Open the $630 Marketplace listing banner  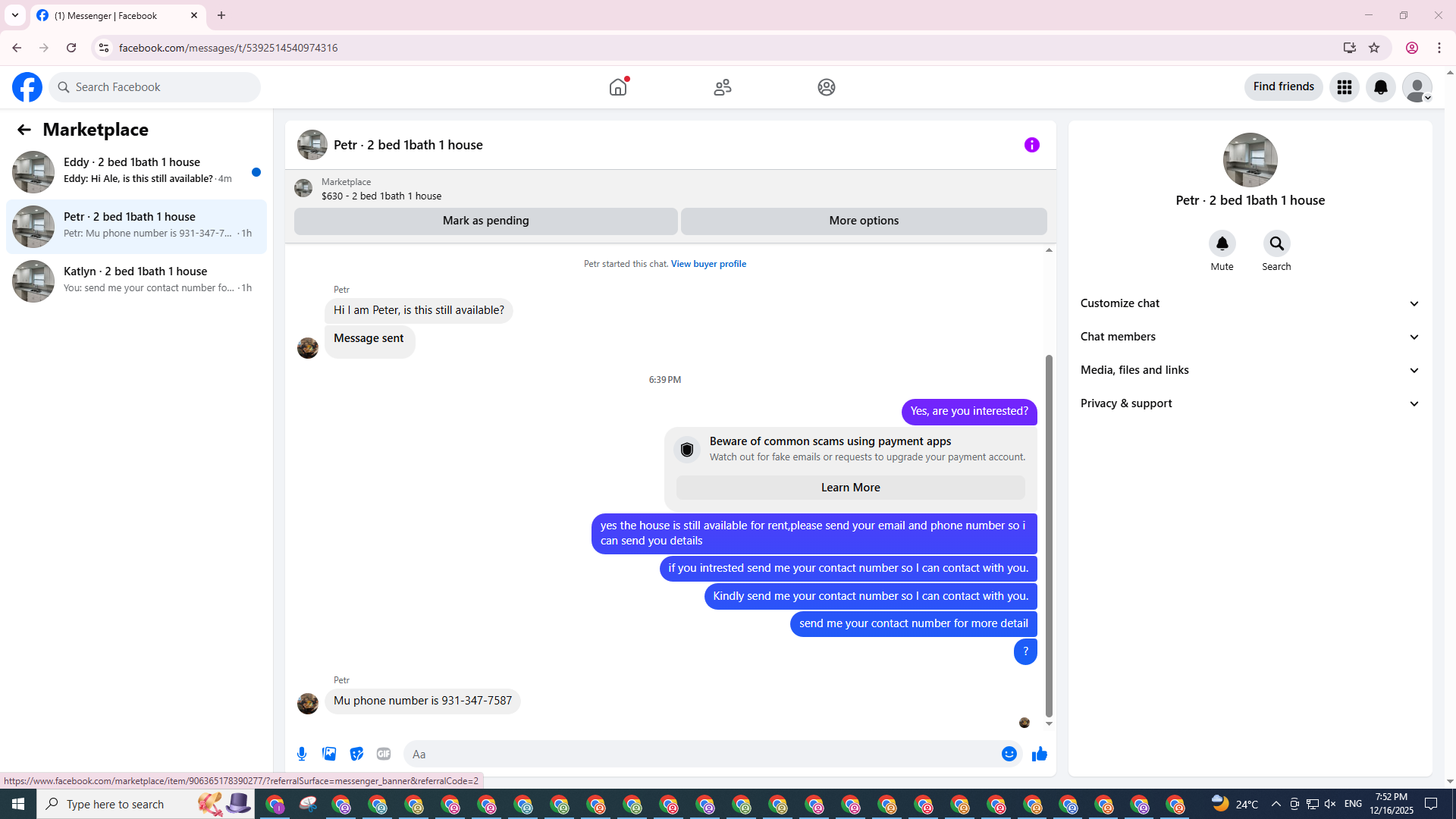(x=670, y=189)
